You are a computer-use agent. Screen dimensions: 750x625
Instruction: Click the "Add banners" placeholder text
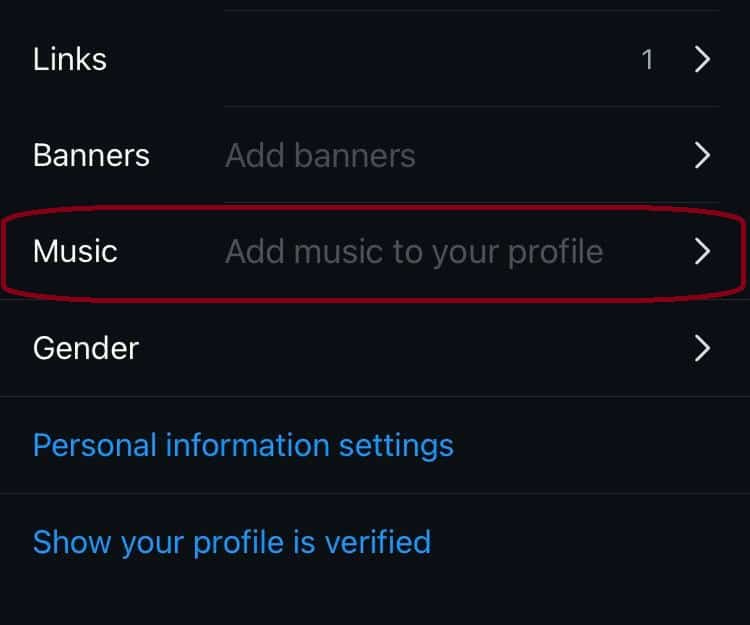coord(320,156)
